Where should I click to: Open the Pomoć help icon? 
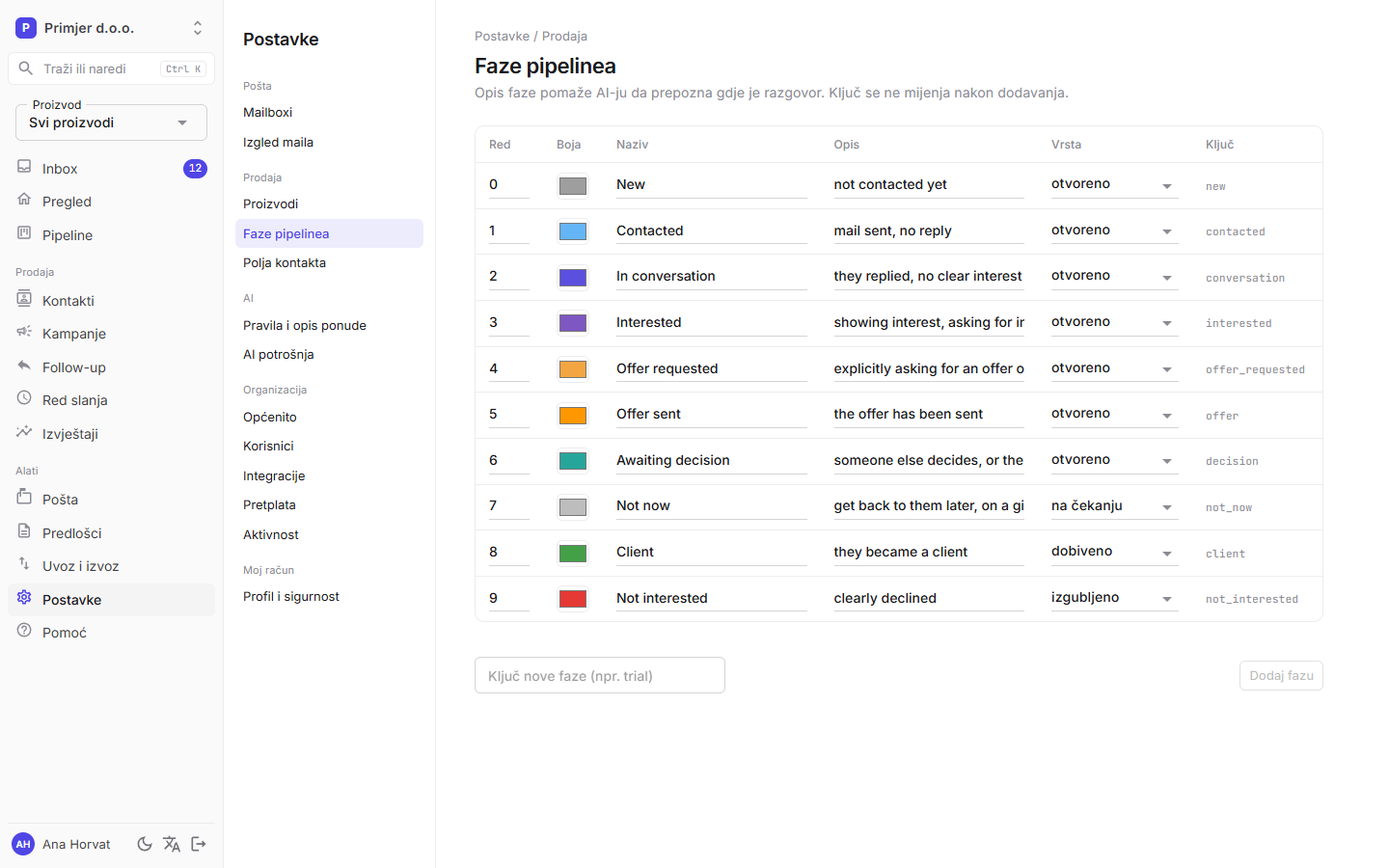pos(24,631)
